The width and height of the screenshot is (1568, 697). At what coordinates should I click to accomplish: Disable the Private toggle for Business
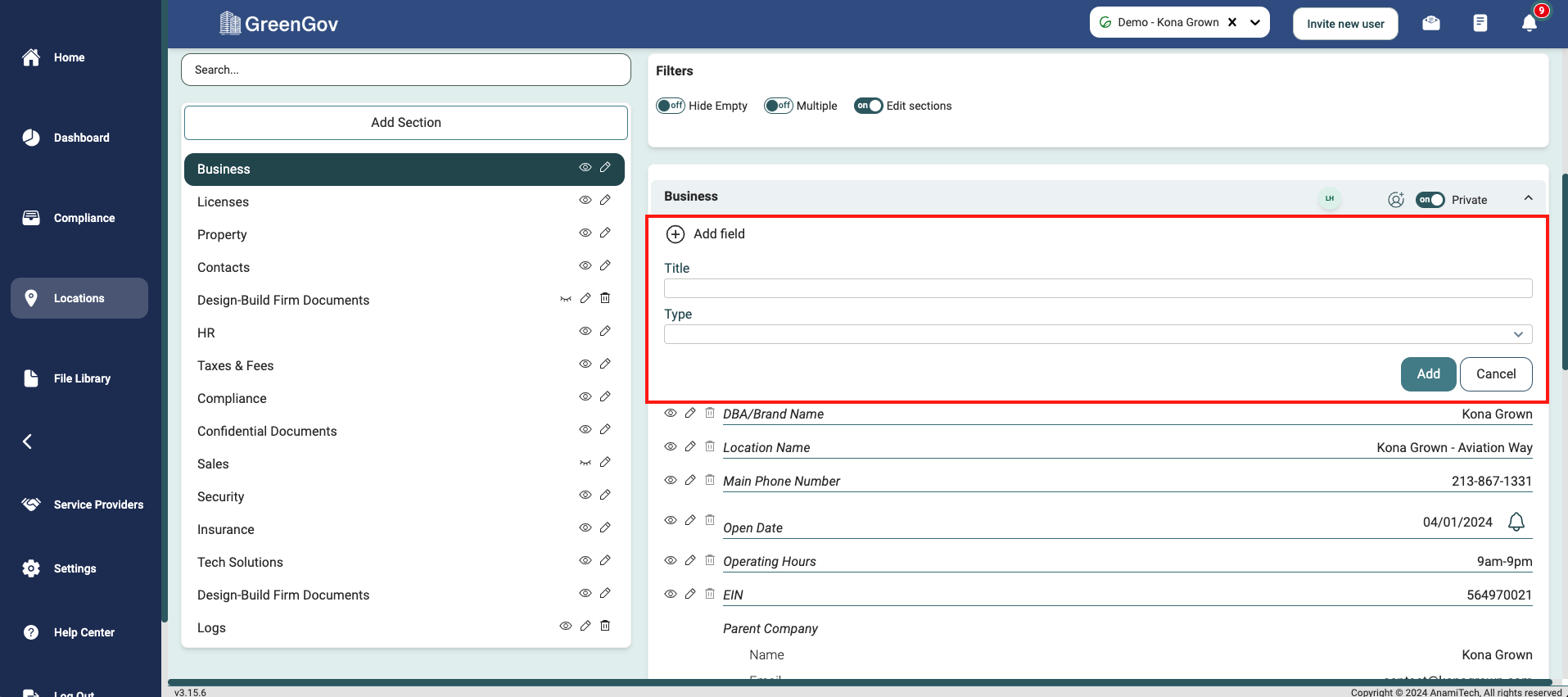tap(1430, 200)
